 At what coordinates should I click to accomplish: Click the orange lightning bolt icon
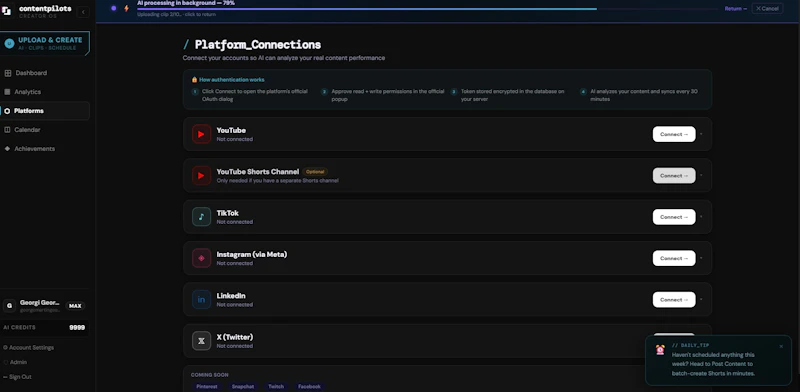point(127,8)
